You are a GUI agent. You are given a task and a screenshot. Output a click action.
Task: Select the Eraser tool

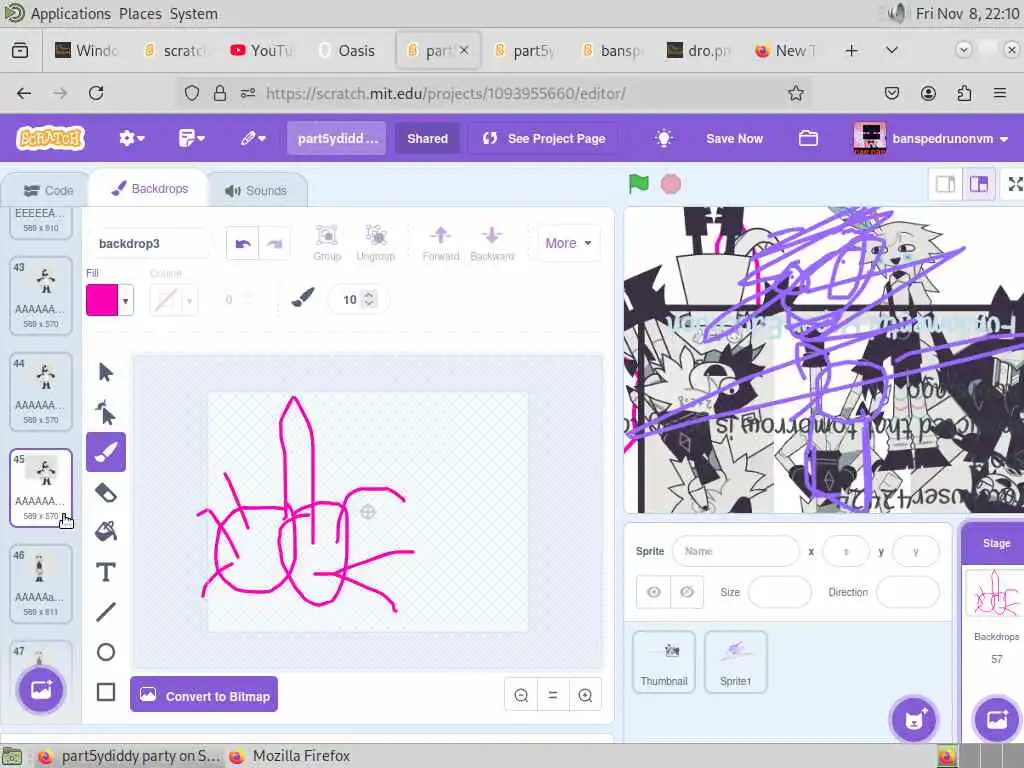click(106, 492)
